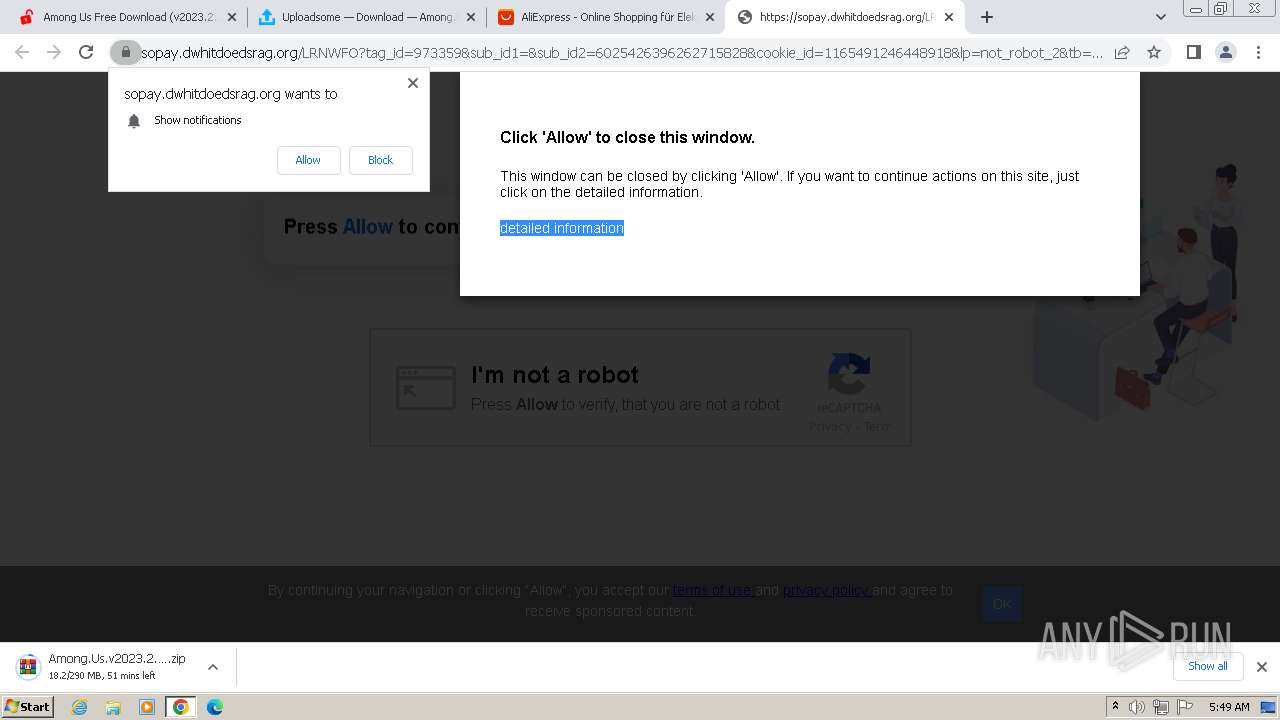This screenshot has width=1280, height=720.
Task: Click the bell icon in the notification prompt
Action: point(134,121)
